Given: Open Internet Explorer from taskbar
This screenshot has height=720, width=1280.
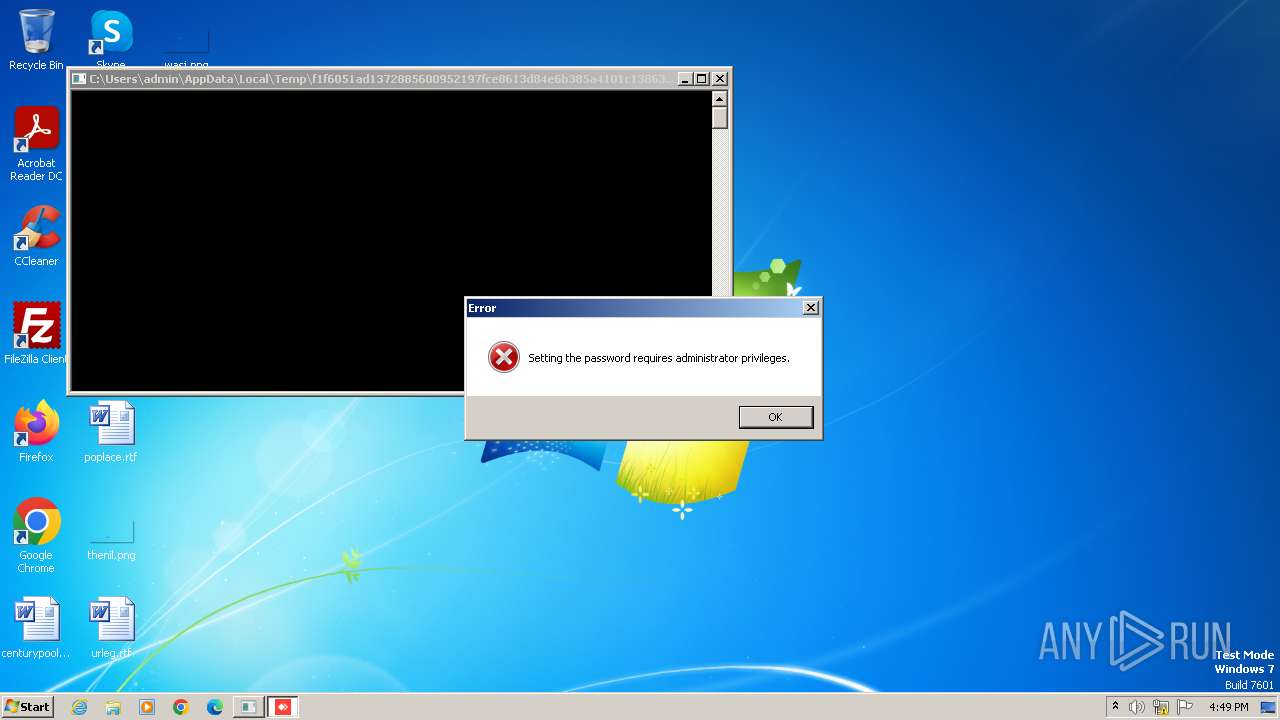Looking at the screenshot, I should 79,707.
